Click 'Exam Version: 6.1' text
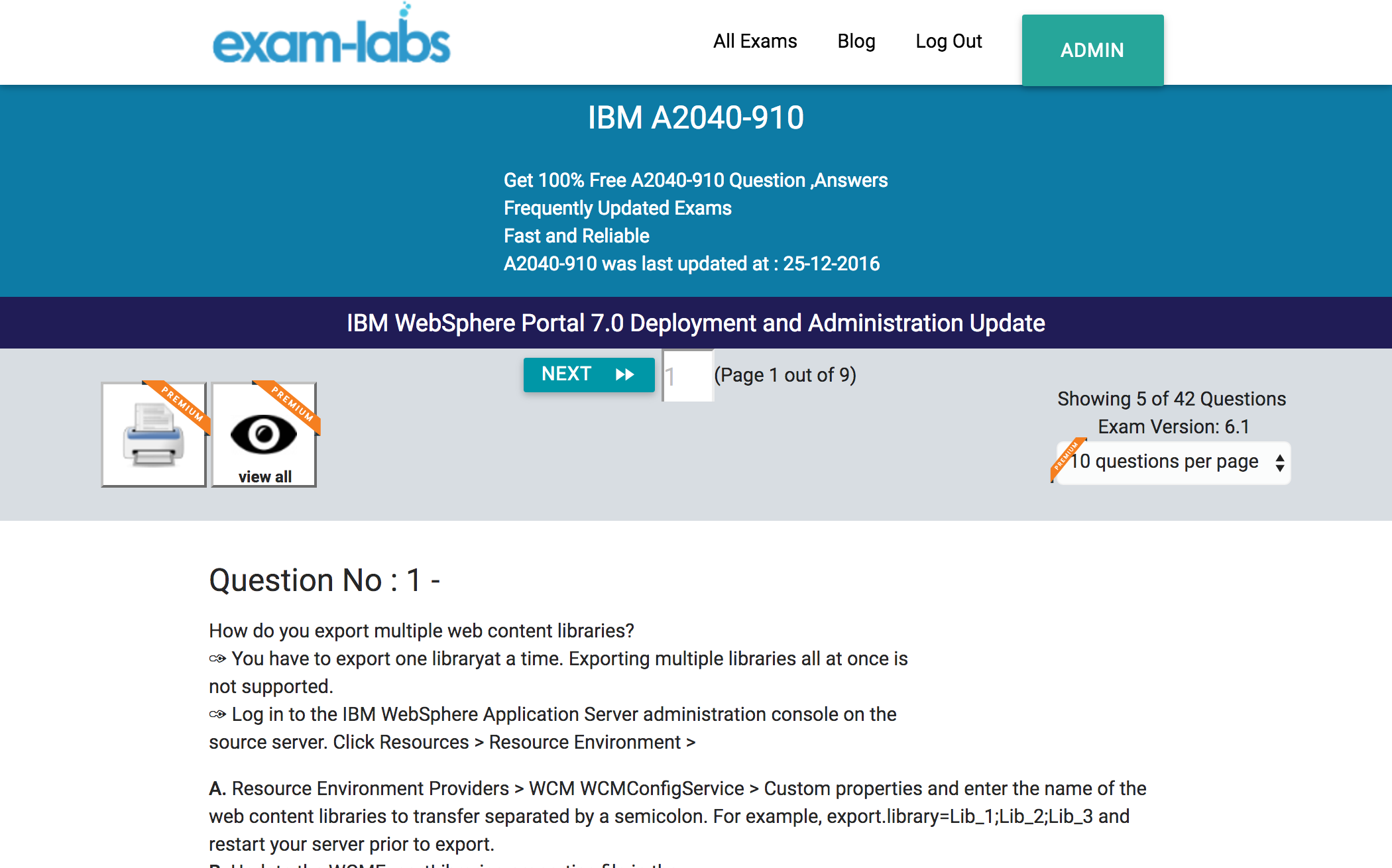Image resolution: width=1392 pixels, height=868 pixels. pyautogui.click(x=1173, y=427)
